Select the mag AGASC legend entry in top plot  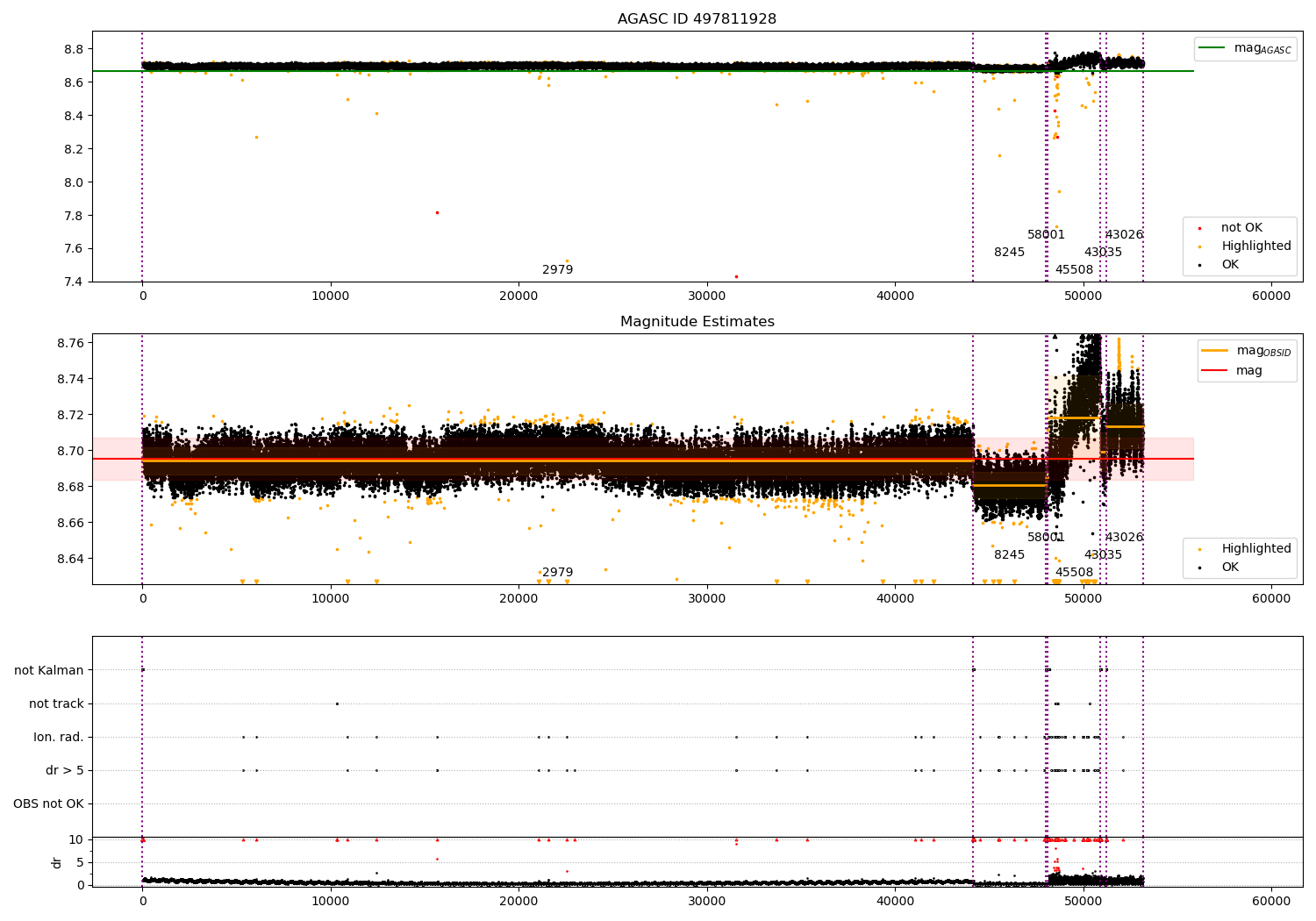pos(1244,48)
